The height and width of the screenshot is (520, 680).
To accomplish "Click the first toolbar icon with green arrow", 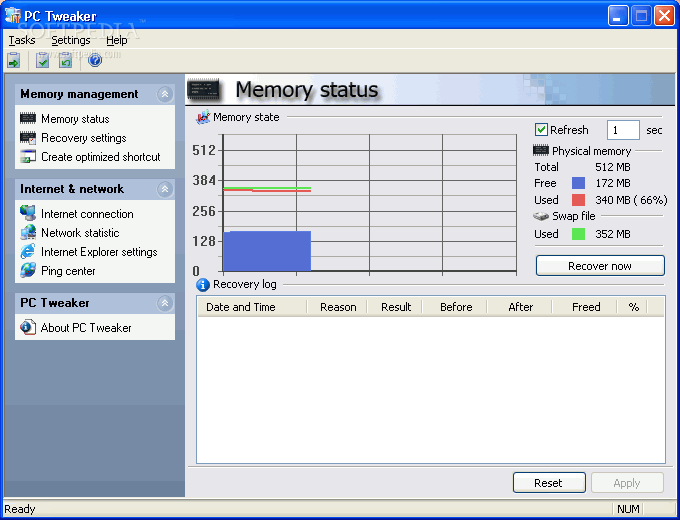I will [13, 60].
